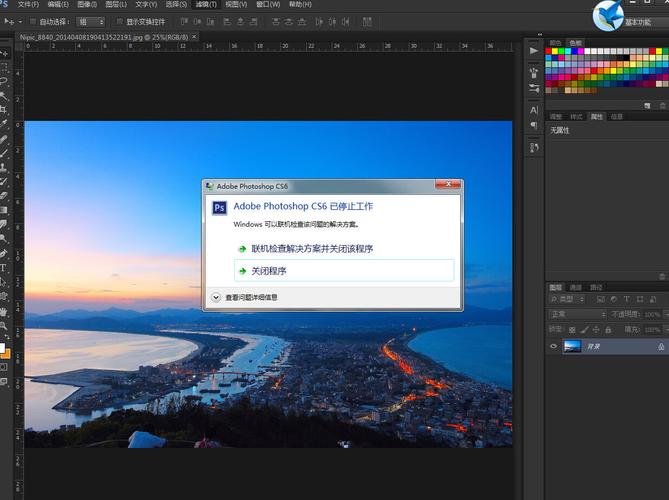Select the Eraser tool
The height and width of the screenshot is (500, 669).
click(3, 196)
